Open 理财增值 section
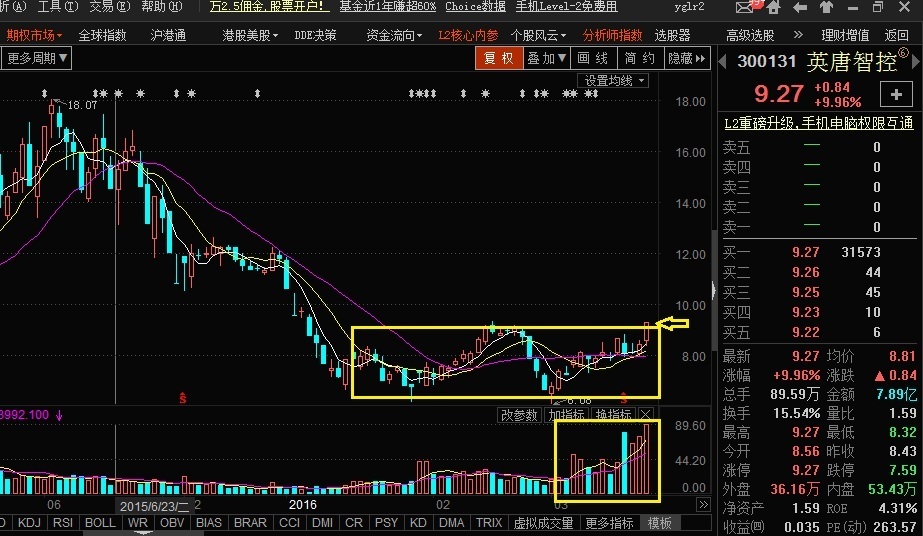This screenshot has height=536, width=923. pyautogui.click(x=845, y=35)
